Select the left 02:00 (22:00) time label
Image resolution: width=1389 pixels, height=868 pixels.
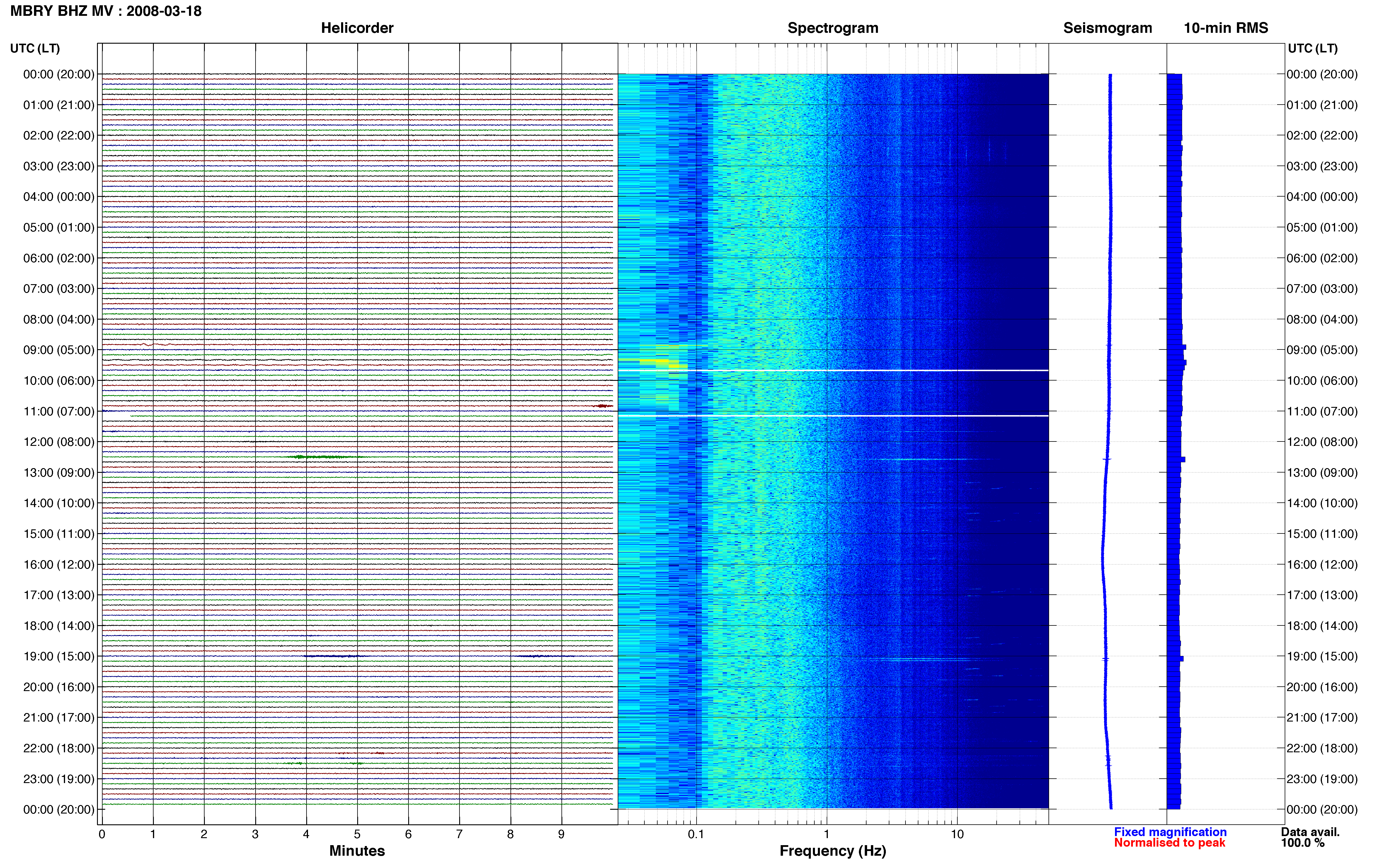pyautogui.click(x=59, y=135)
